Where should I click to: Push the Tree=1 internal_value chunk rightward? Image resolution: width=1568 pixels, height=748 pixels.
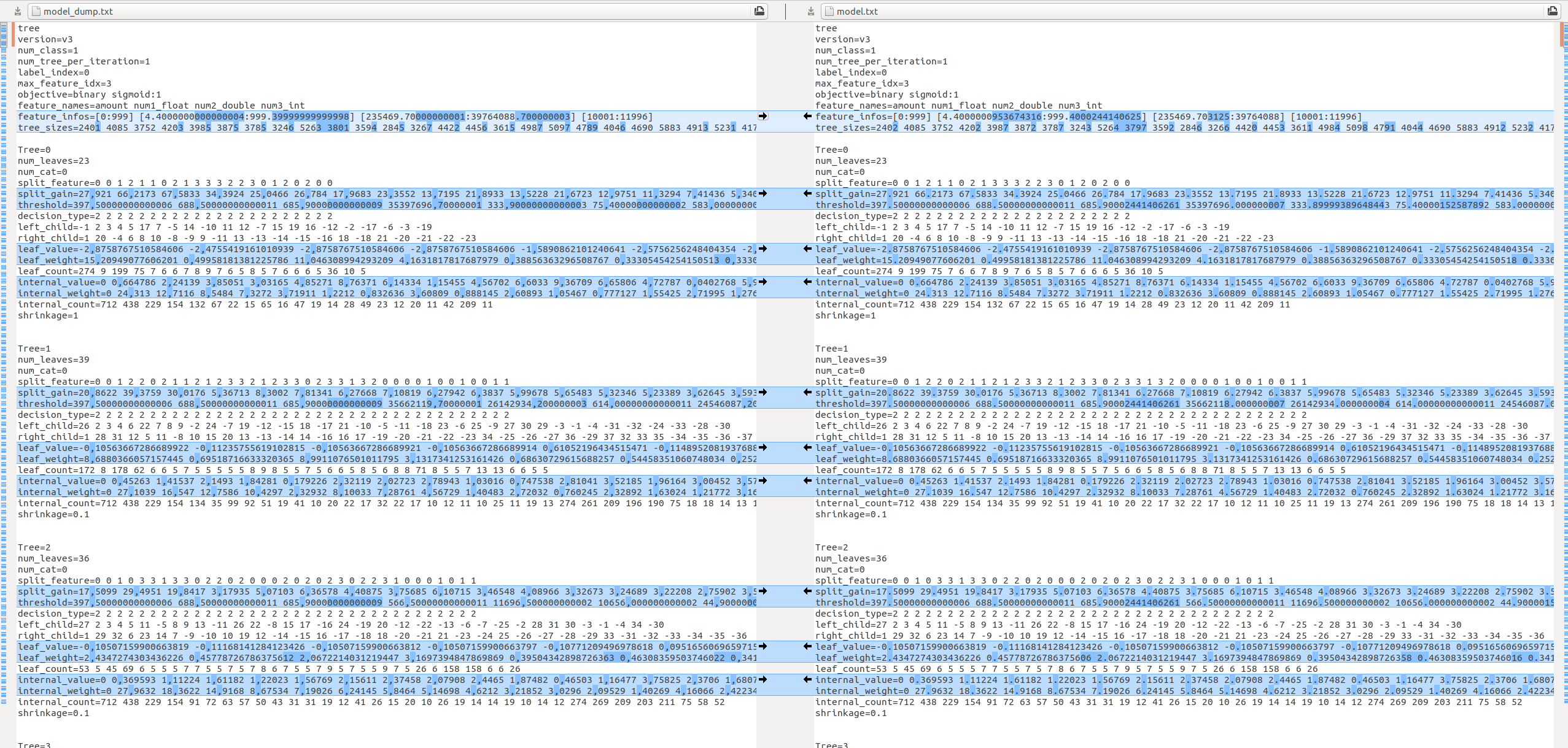763,482
